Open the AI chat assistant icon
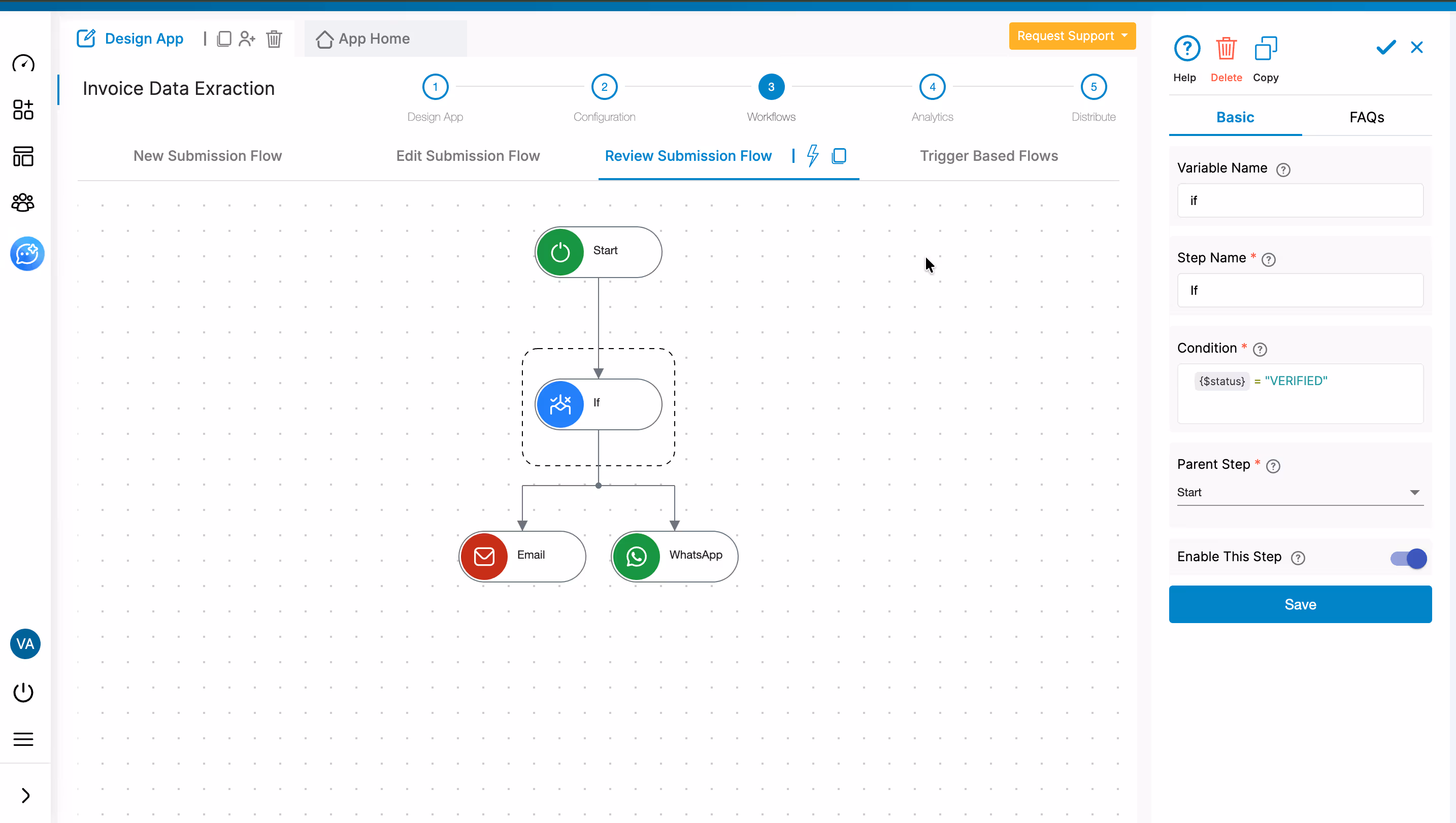 click(x=27, y=253)
